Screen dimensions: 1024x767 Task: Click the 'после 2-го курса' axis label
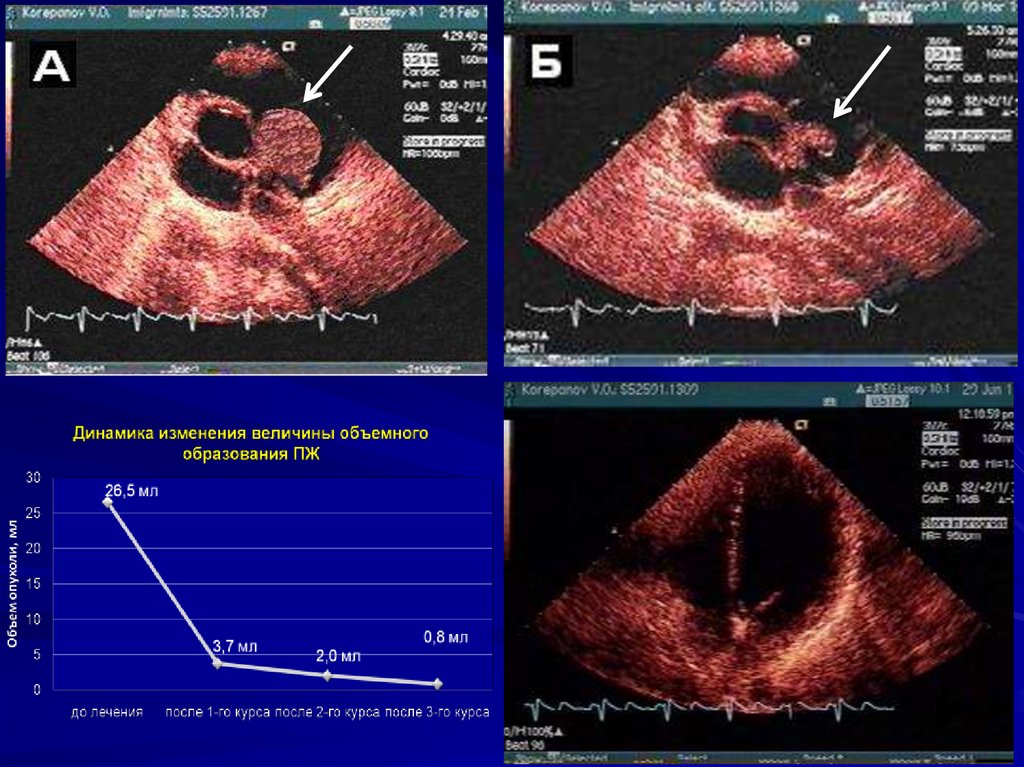[327, 711]
